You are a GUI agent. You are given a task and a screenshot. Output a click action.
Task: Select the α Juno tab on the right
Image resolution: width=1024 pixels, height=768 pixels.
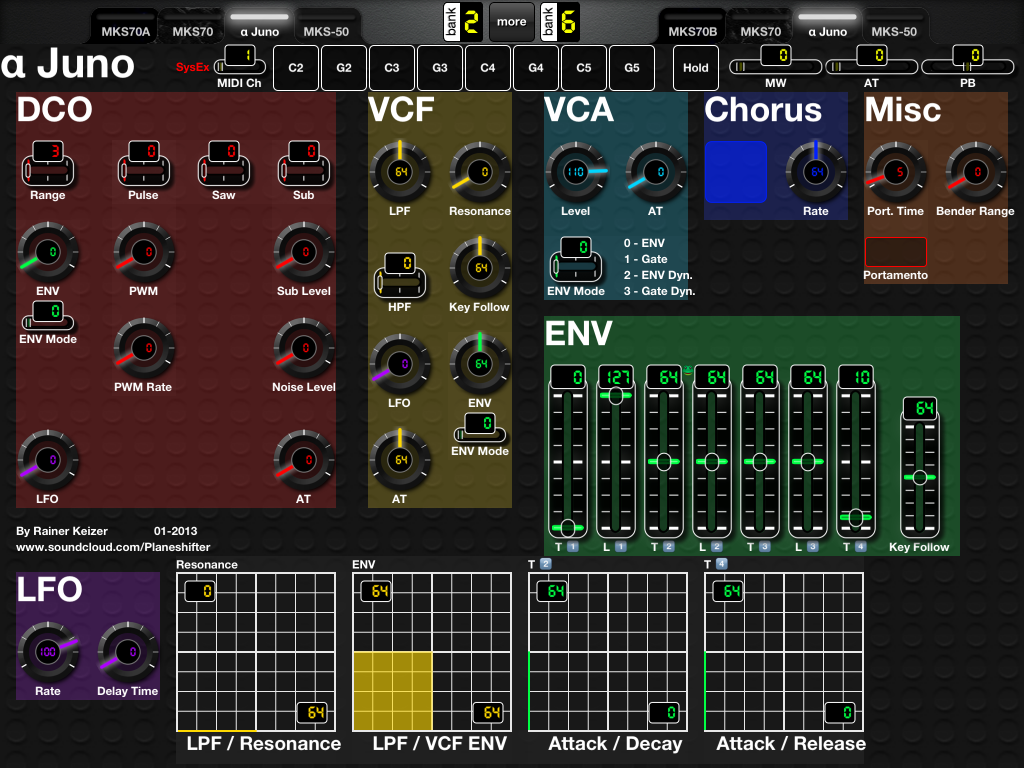pos(827,26)
